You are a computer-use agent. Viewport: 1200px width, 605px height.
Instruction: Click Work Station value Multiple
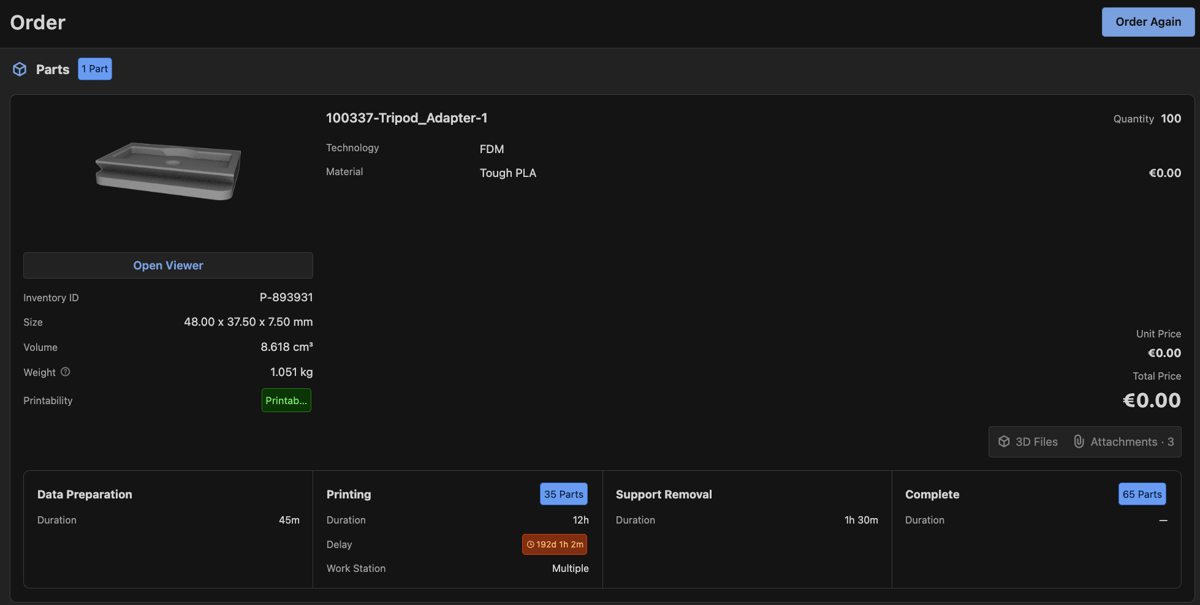pos(570,568)
